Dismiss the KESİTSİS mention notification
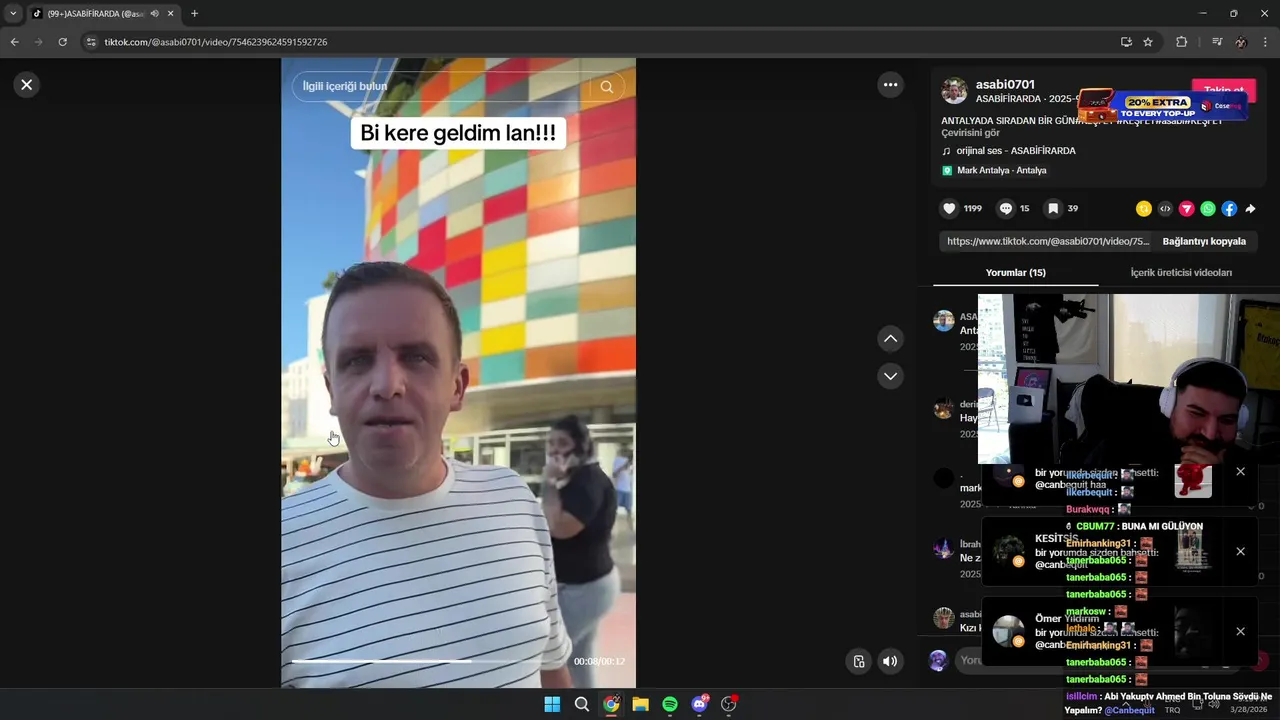This screenshot has width=1280, height=720. pyautogui.click(x=1240, y=551)
